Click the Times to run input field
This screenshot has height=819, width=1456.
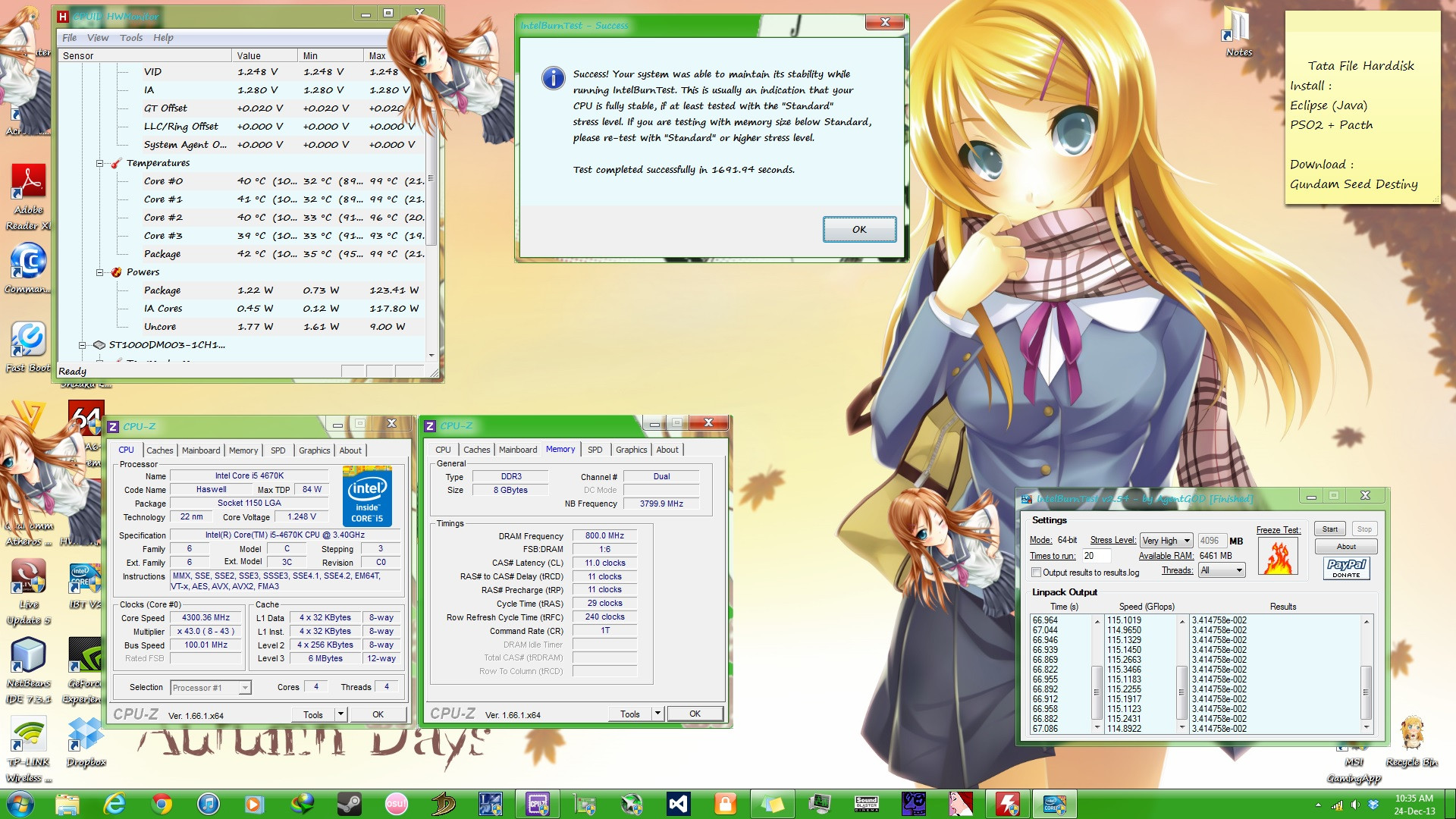1096,556
